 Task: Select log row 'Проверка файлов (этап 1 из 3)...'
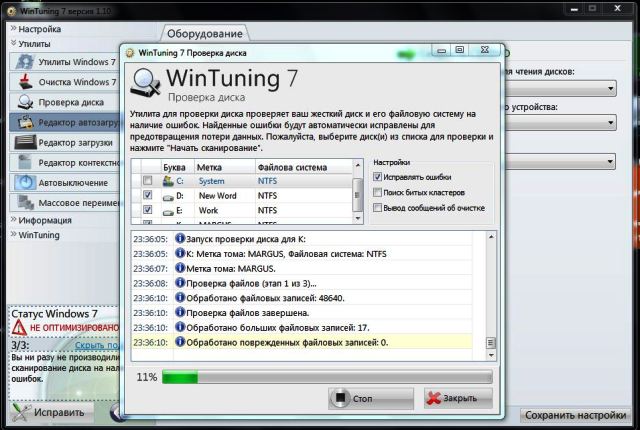pyautogui.click(x=302, y=283)
